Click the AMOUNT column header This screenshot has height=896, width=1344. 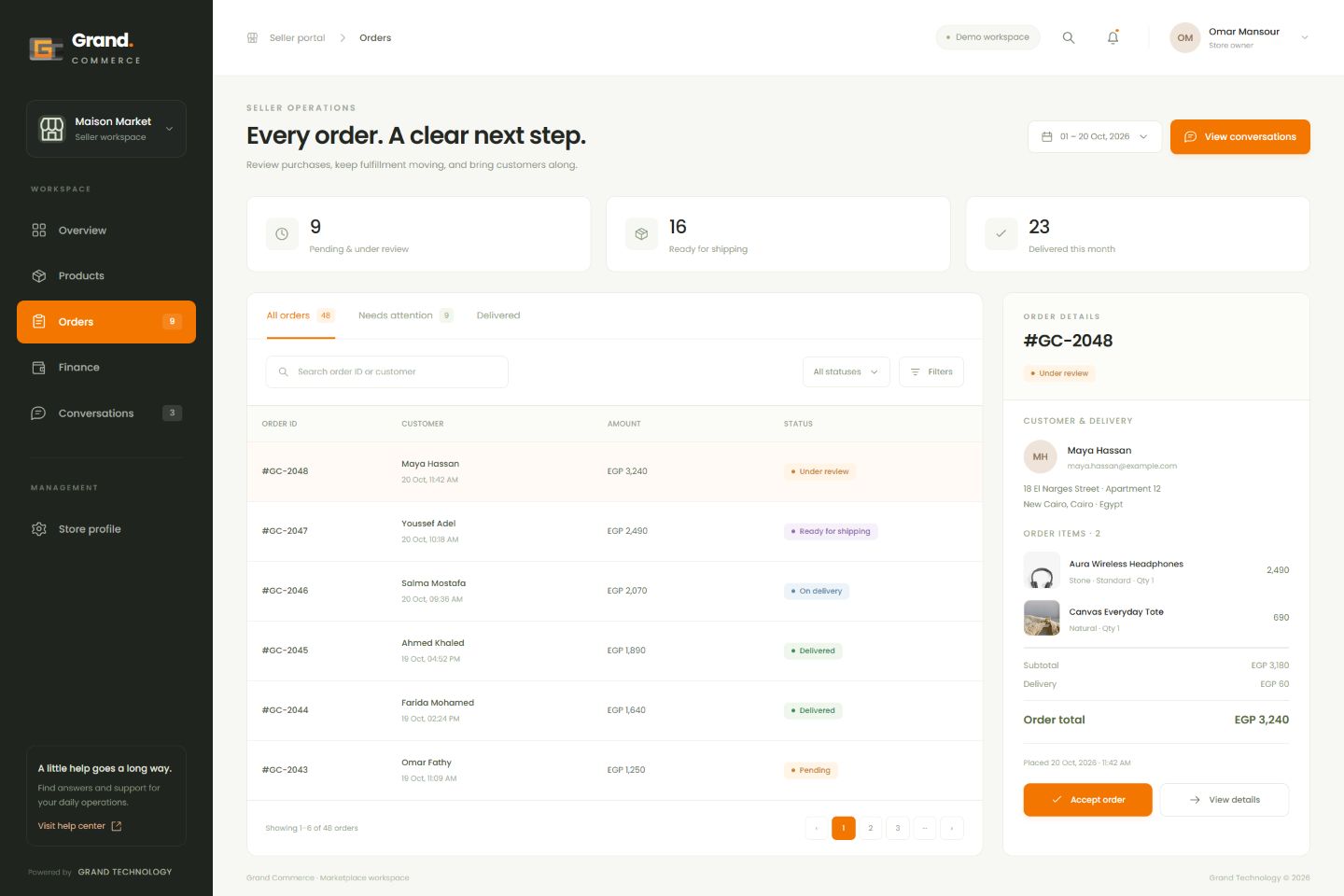tap(624, 424)
